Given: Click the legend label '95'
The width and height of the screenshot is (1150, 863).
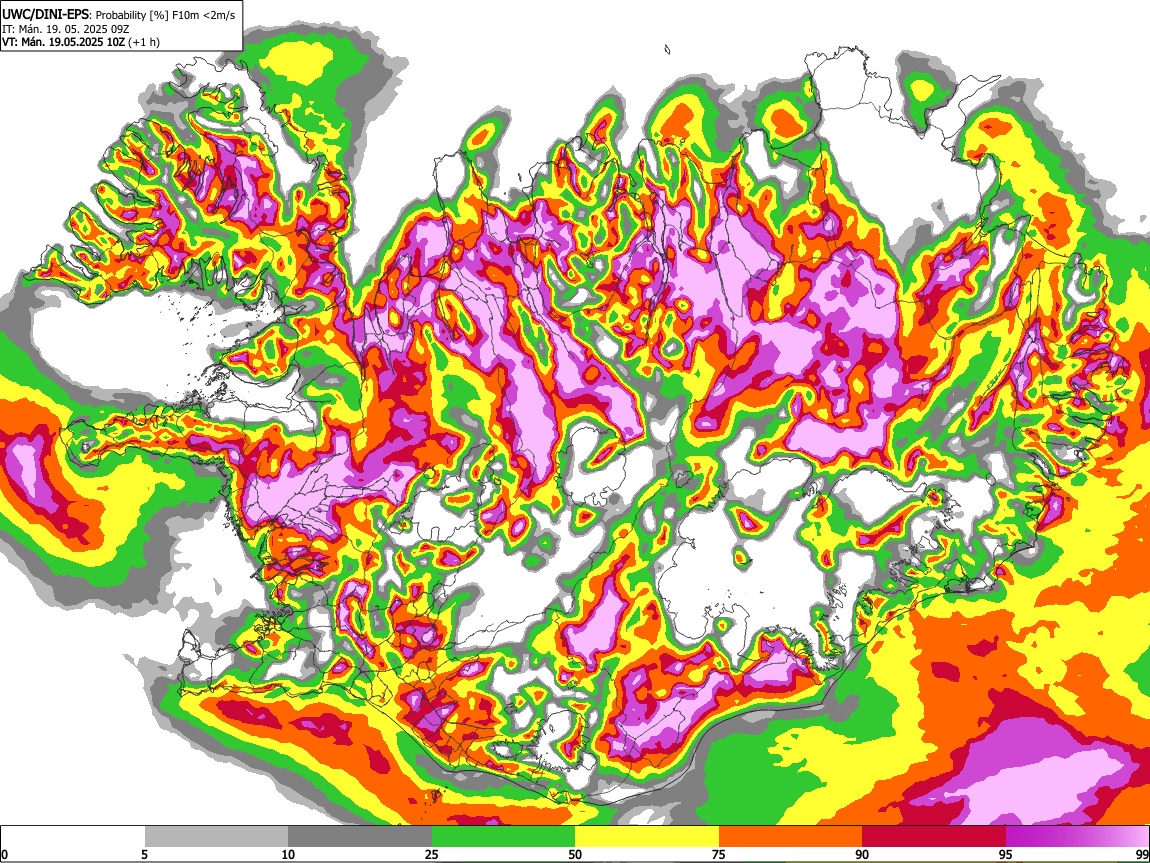Looking at the screenshot, I should (1006, 854).
